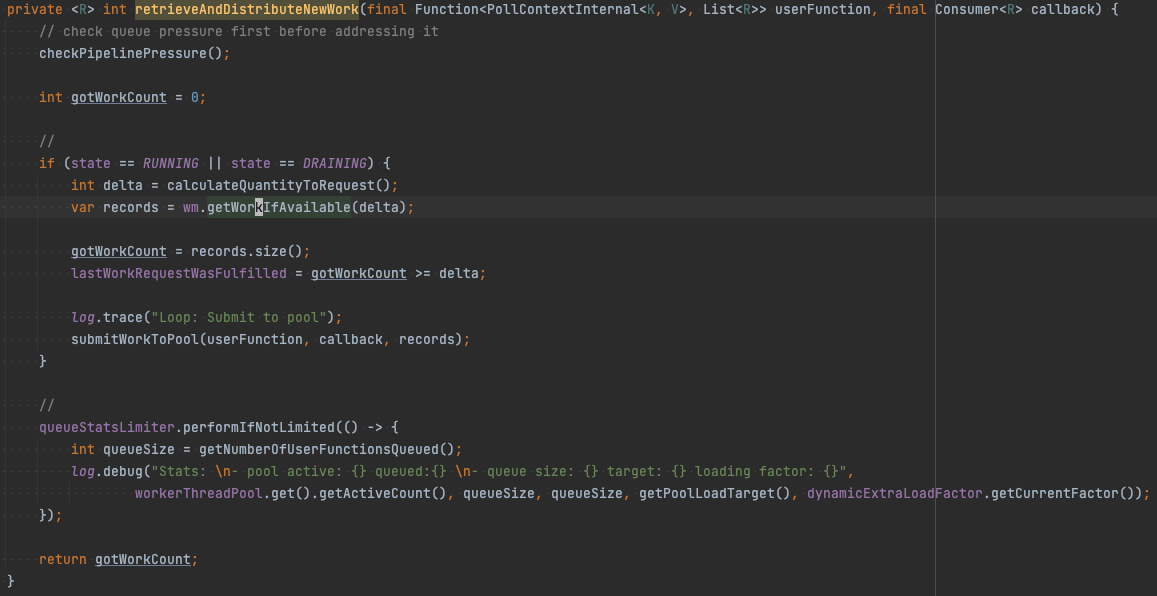Click the callback parameter in method signature
The image size is (1157, 596).
1063,10
